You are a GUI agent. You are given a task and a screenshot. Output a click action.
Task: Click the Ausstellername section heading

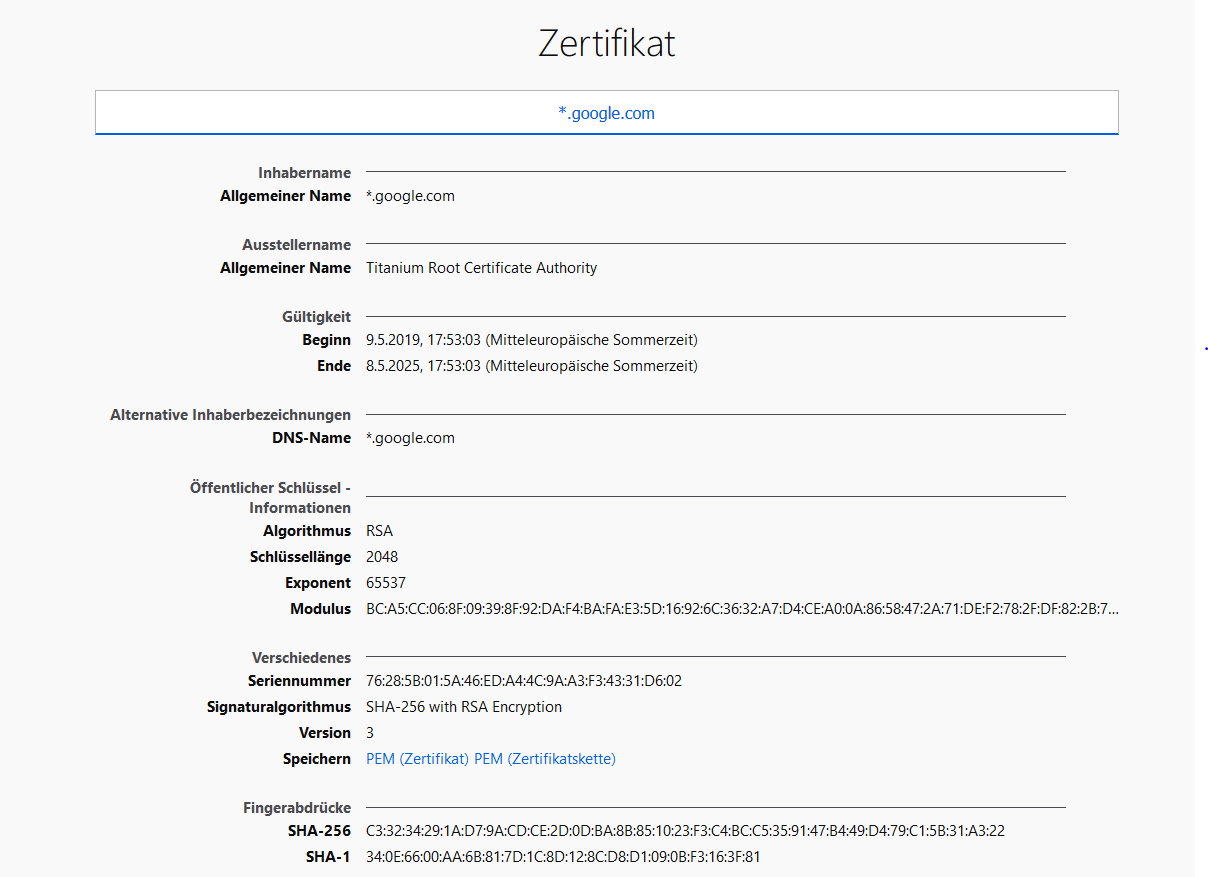[296, 245]
